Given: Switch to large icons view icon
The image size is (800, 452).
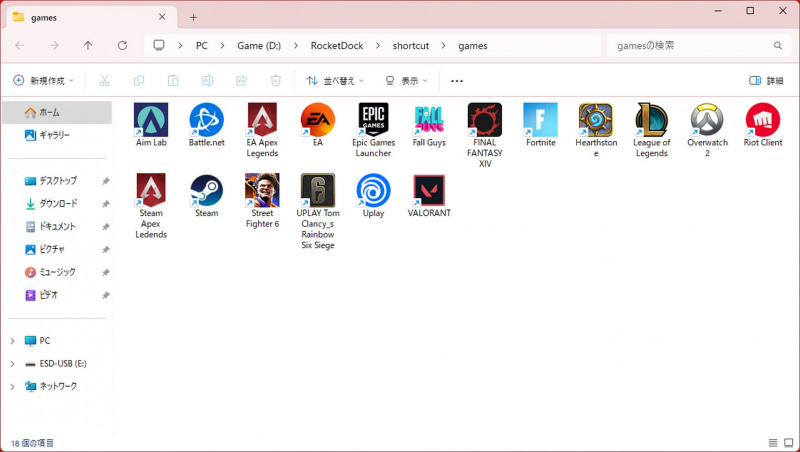Looking at the screenshot, I should pyautogui.click(x=789, y=443).
